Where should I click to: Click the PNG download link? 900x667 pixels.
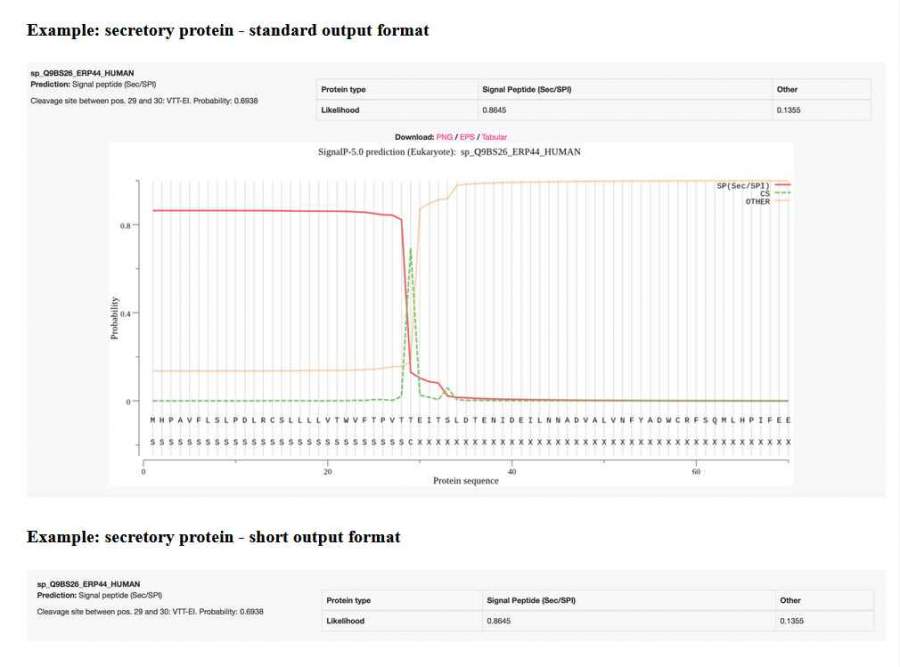tap(444, 136)
